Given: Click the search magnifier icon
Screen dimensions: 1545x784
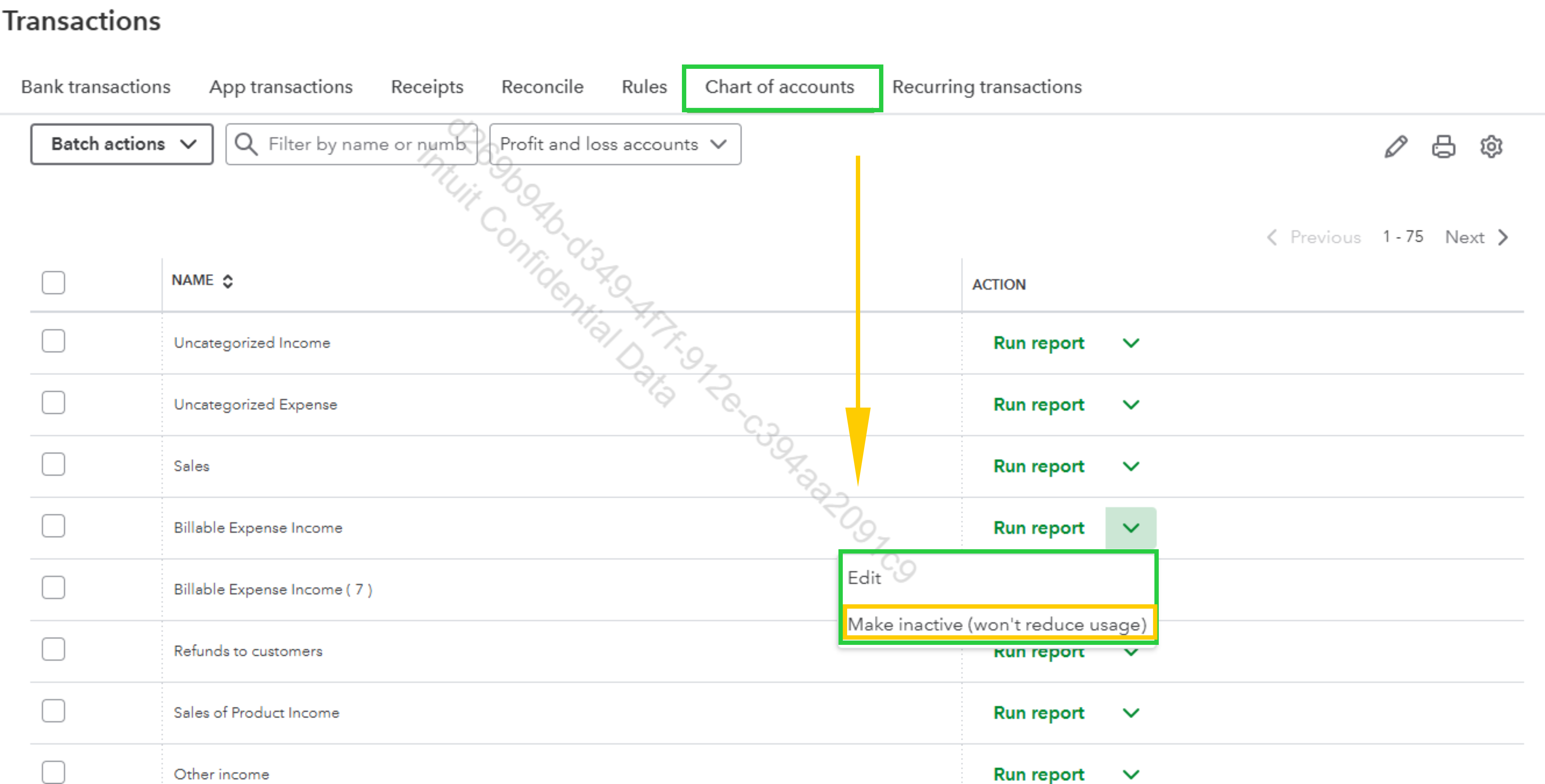Looking at the screenshot, I should pyautogui.click(x=246, y=145).
